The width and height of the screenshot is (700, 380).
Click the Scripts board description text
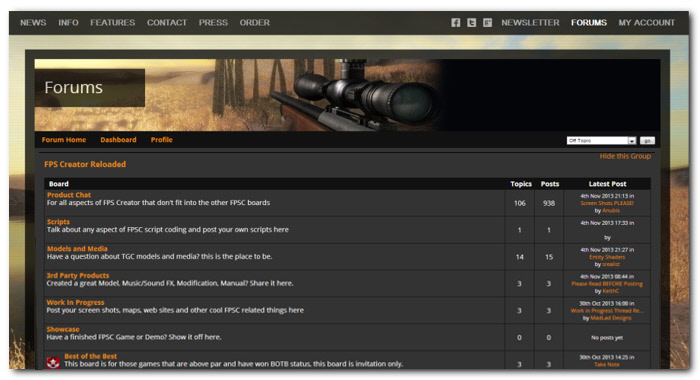168,230
